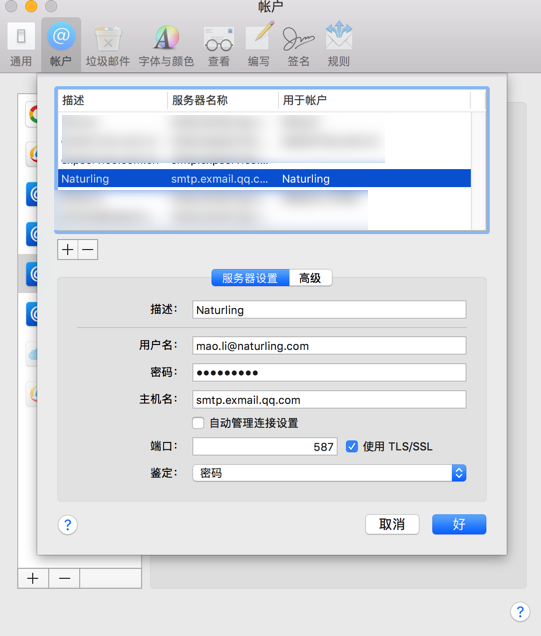Click the 取消 Cancel button
Screen dimensions: 541x636
pyautogui.click(x=392, y=524)
